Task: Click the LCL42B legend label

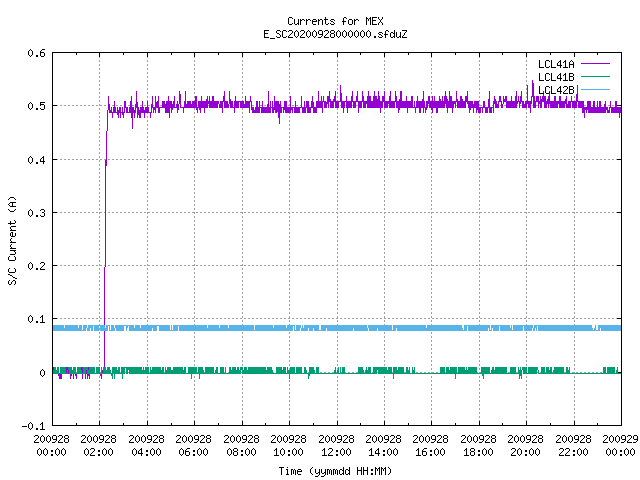Action: [x=556, y=90]
